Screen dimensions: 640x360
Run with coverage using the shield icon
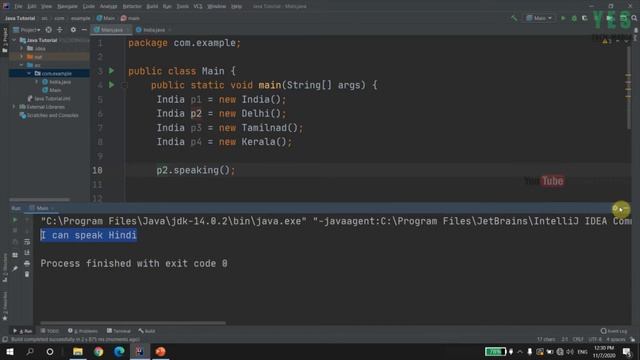tap(585, 18)
